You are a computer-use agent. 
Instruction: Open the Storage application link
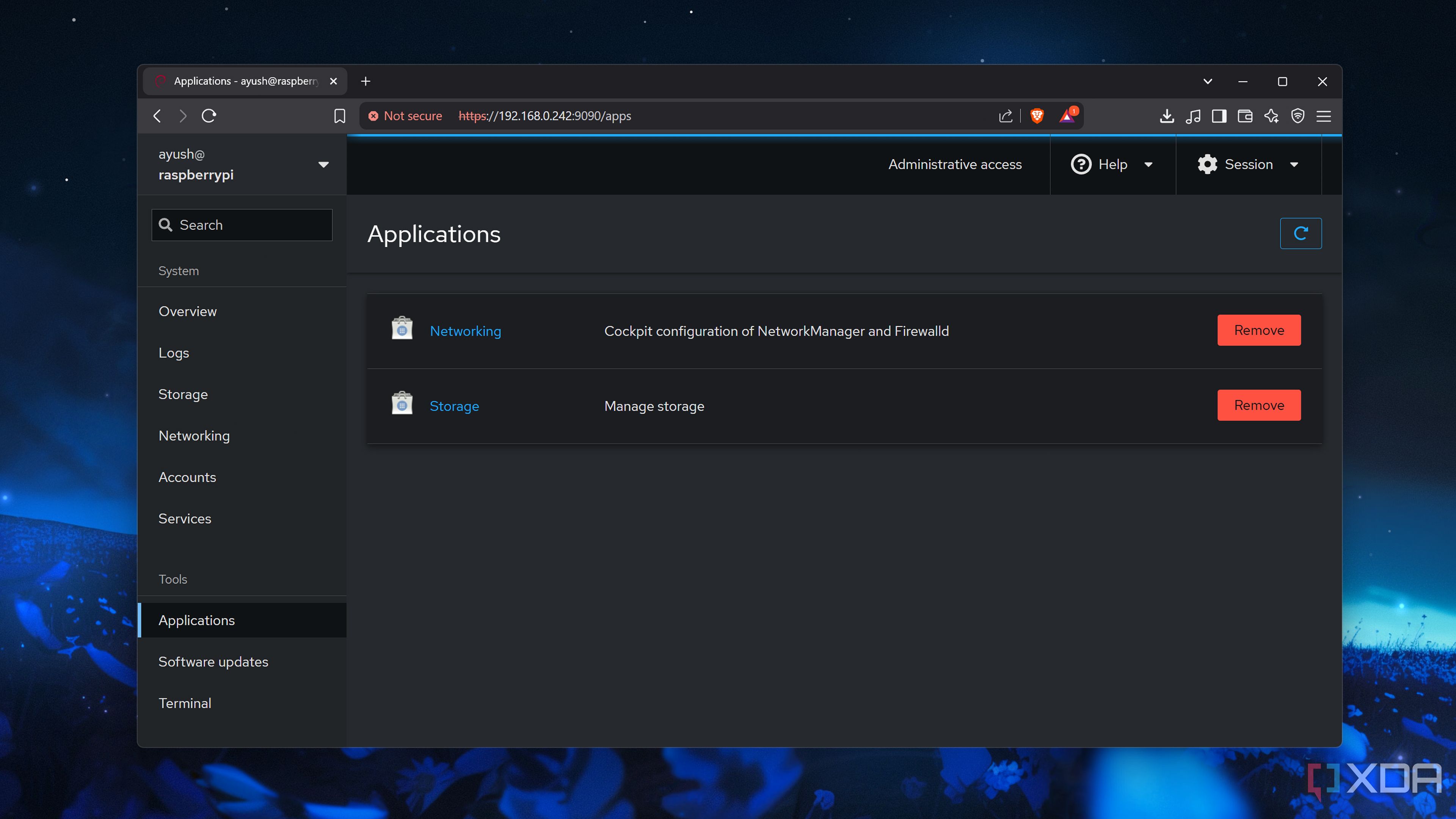coord(454,406)
